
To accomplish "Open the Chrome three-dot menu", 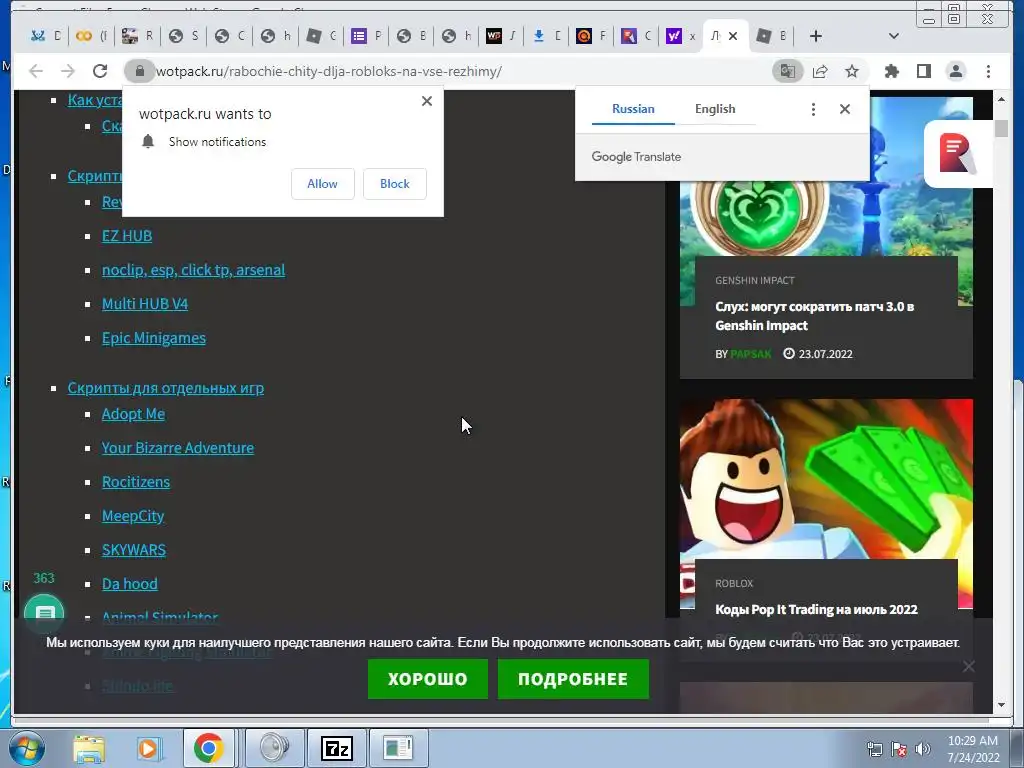I will coord(989,71).
